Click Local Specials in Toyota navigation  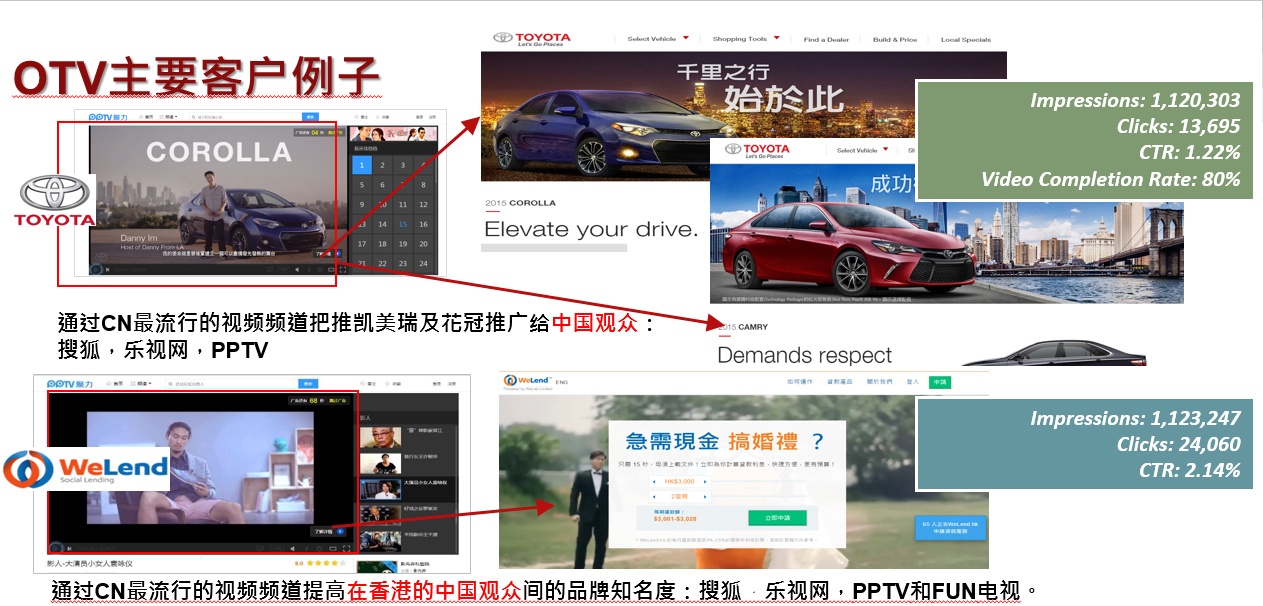click(x=966, y=40)
